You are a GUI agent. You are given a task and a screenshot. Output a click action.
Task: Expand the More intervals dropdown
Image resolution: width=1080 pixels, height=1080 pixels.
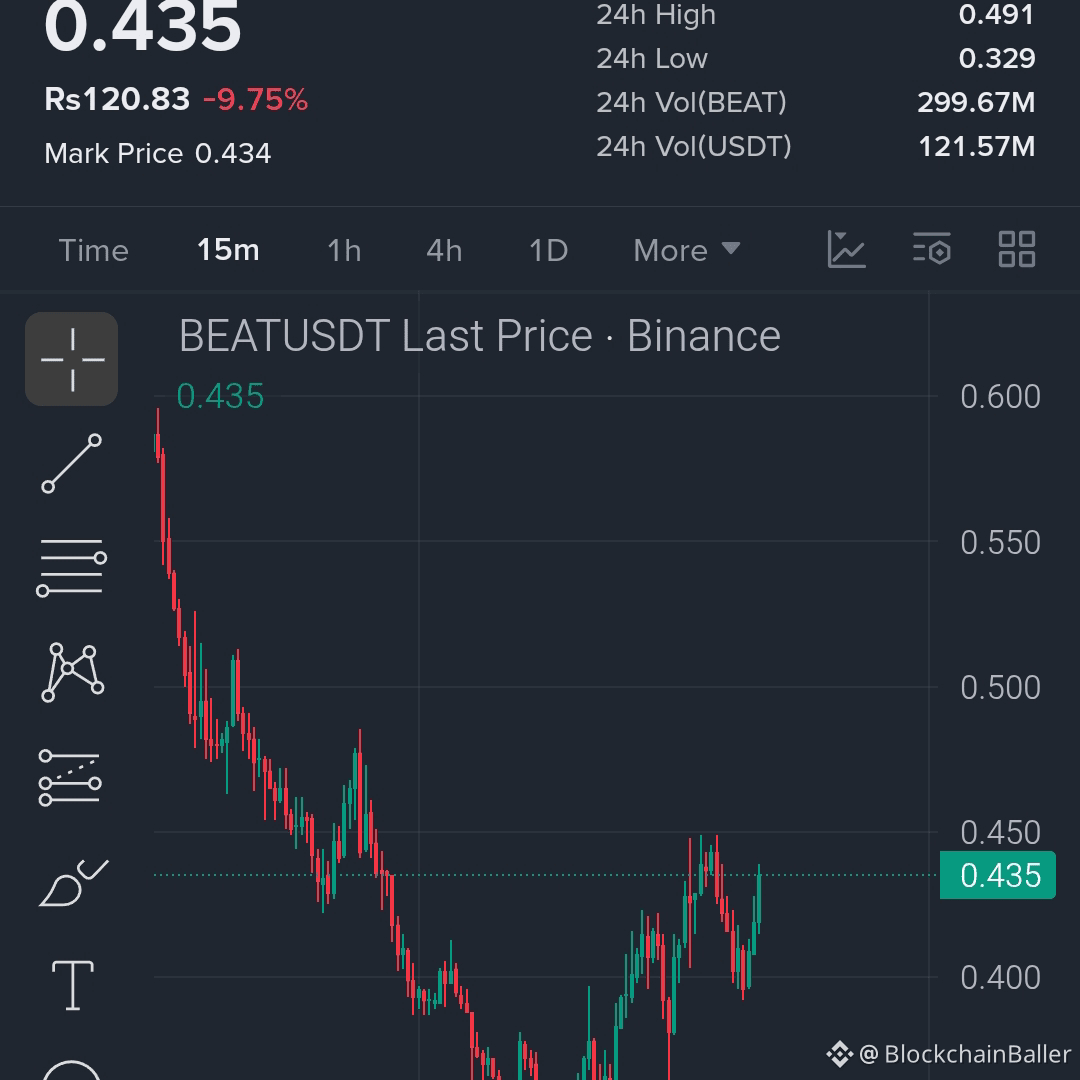(687, 250)
